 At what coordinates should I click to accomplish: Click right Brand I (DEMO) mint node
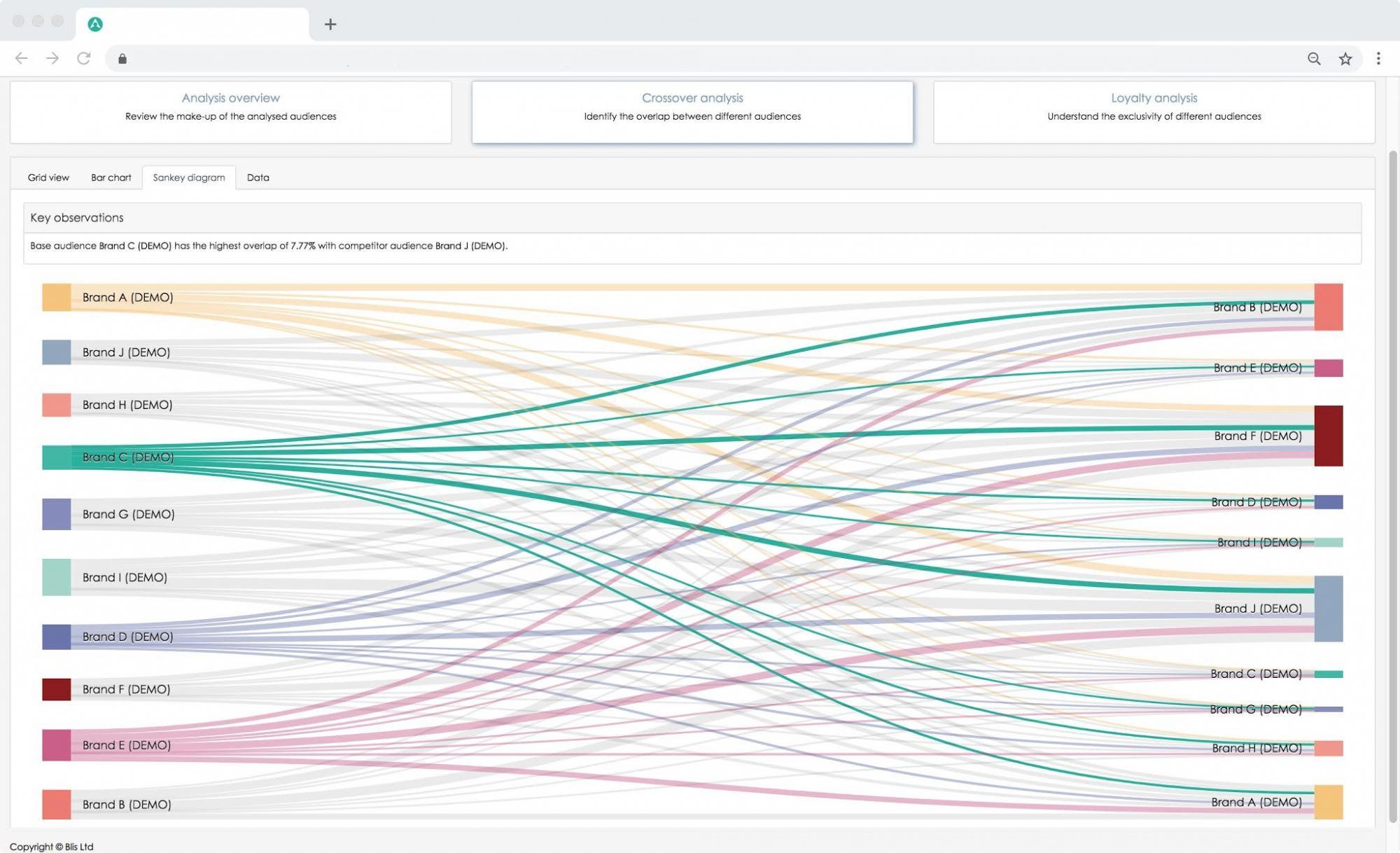(x=1329, y=542)
